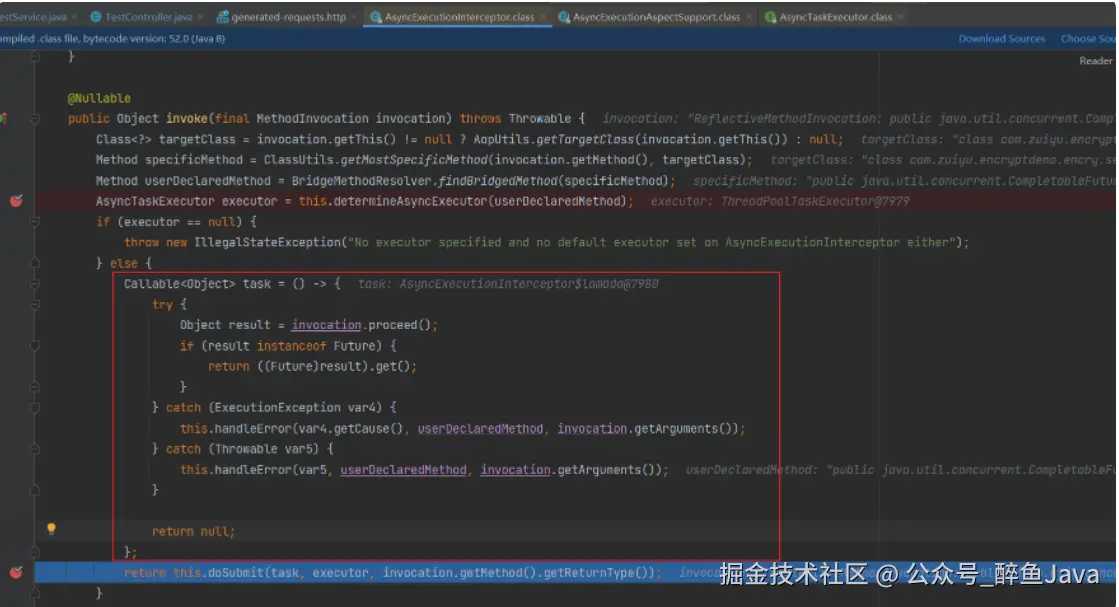Collapse the if (result instanceof Future) block
This screenshot has width=1119, height=607.
point(34,346)
